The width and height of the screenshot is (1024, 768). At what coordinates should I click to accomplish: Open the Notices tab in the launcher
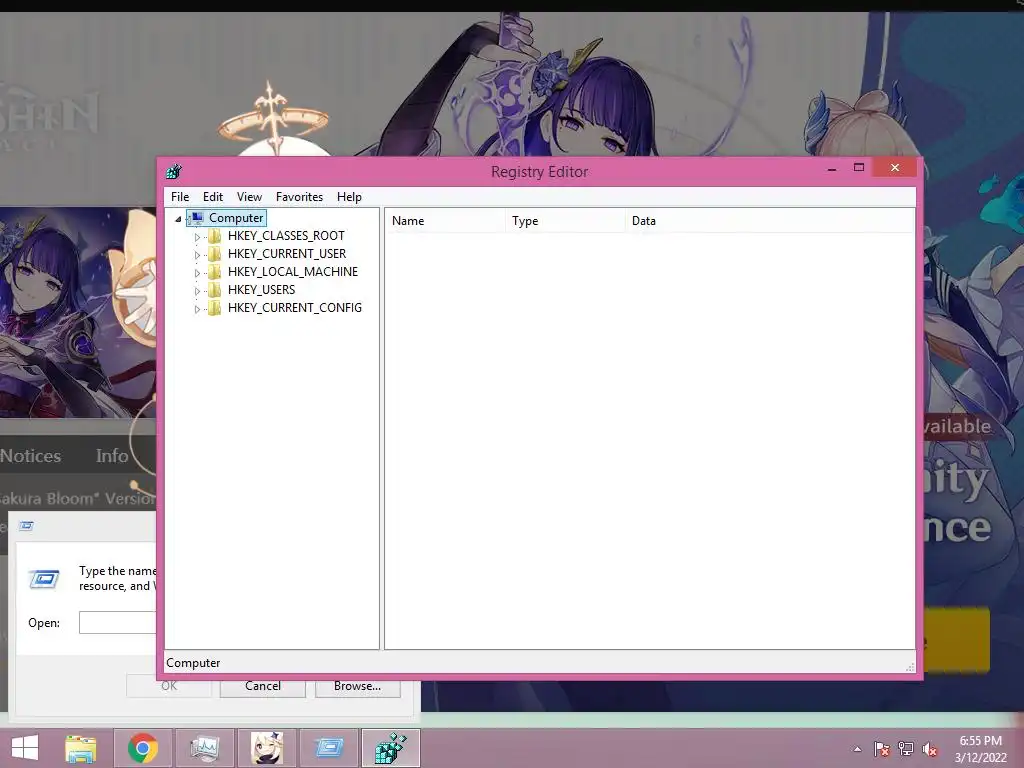pyautogui.click(x=31, y=456)
